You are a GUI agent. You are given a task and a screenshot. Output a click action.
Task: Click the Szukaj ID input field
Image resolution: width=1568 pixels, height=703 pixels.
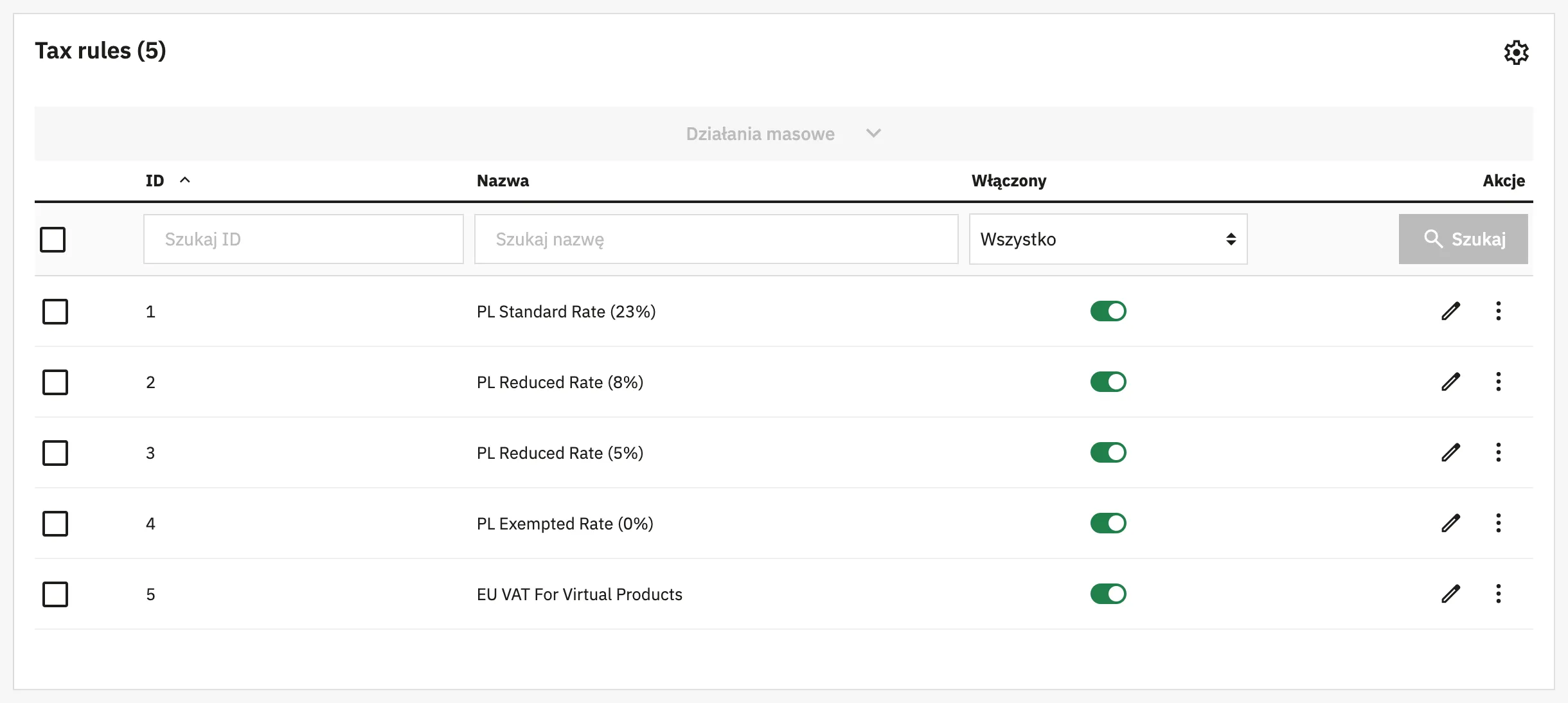[303, 239]
